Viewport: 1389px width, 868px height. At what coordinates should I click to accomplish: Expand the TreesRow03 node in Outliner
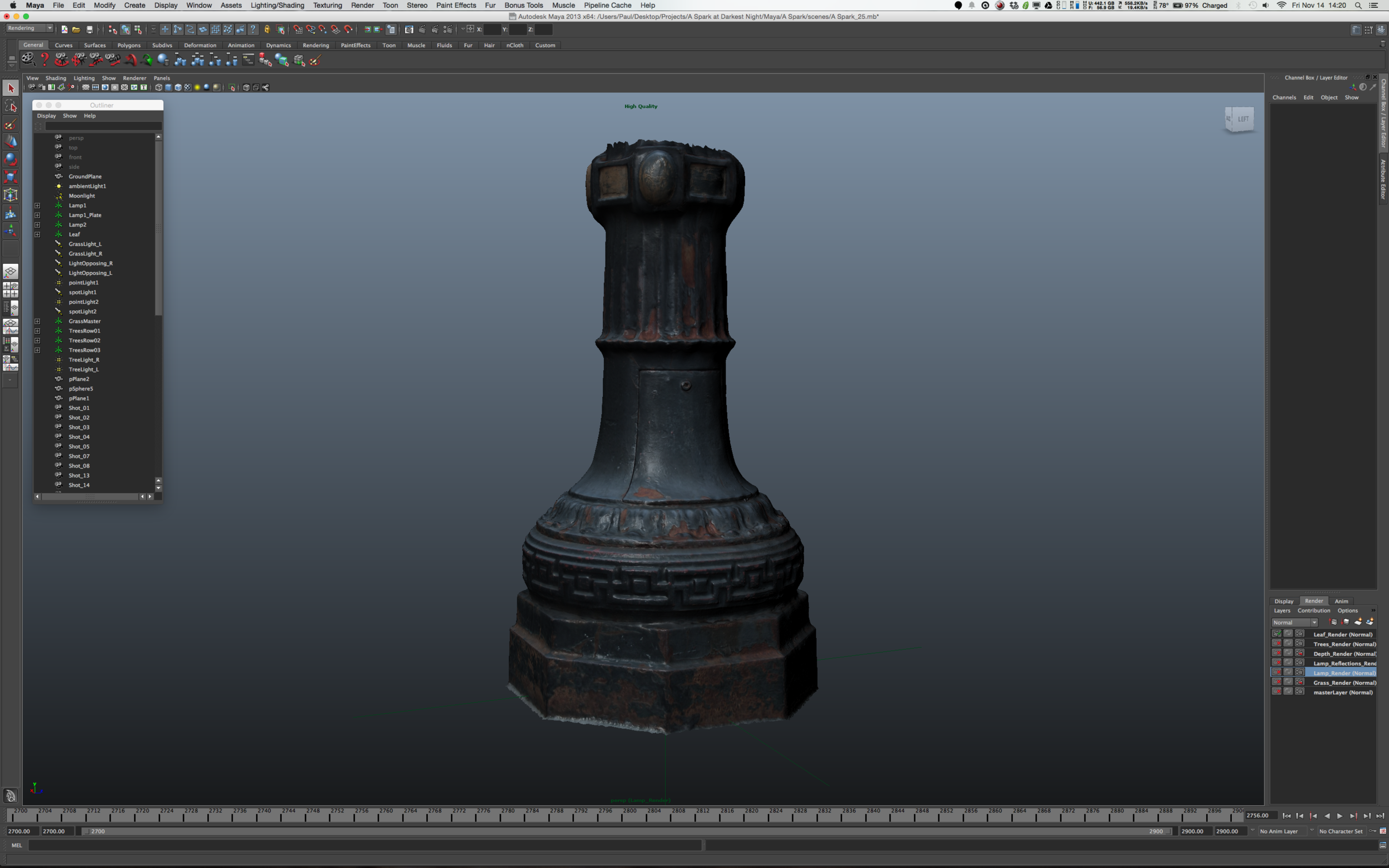37,350
